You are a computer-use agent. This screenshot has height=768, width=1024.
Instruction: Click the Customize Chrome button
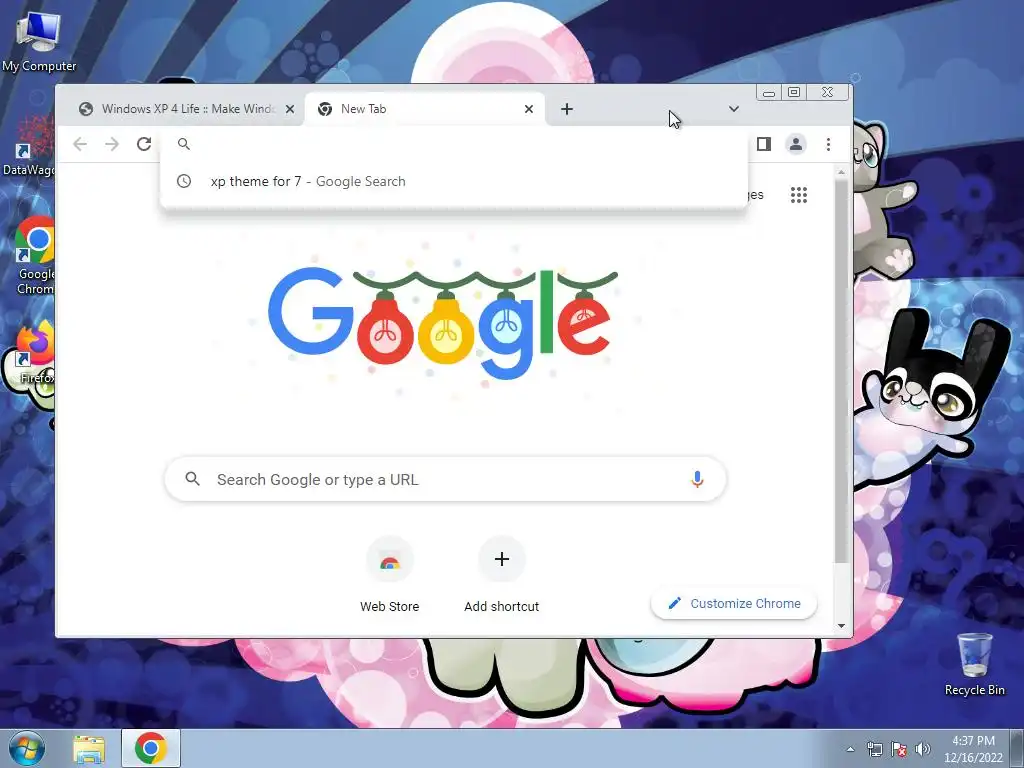(734, 603)
